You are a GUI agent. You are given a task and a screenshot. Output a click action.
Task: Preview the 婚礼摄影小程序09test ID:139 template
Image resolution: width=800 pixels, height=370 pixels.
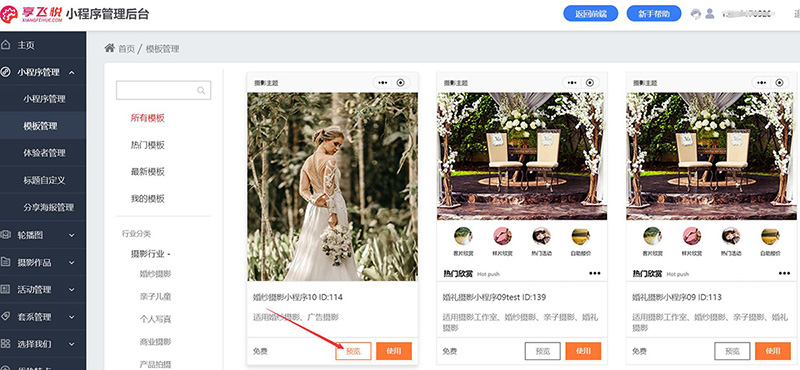543,351
